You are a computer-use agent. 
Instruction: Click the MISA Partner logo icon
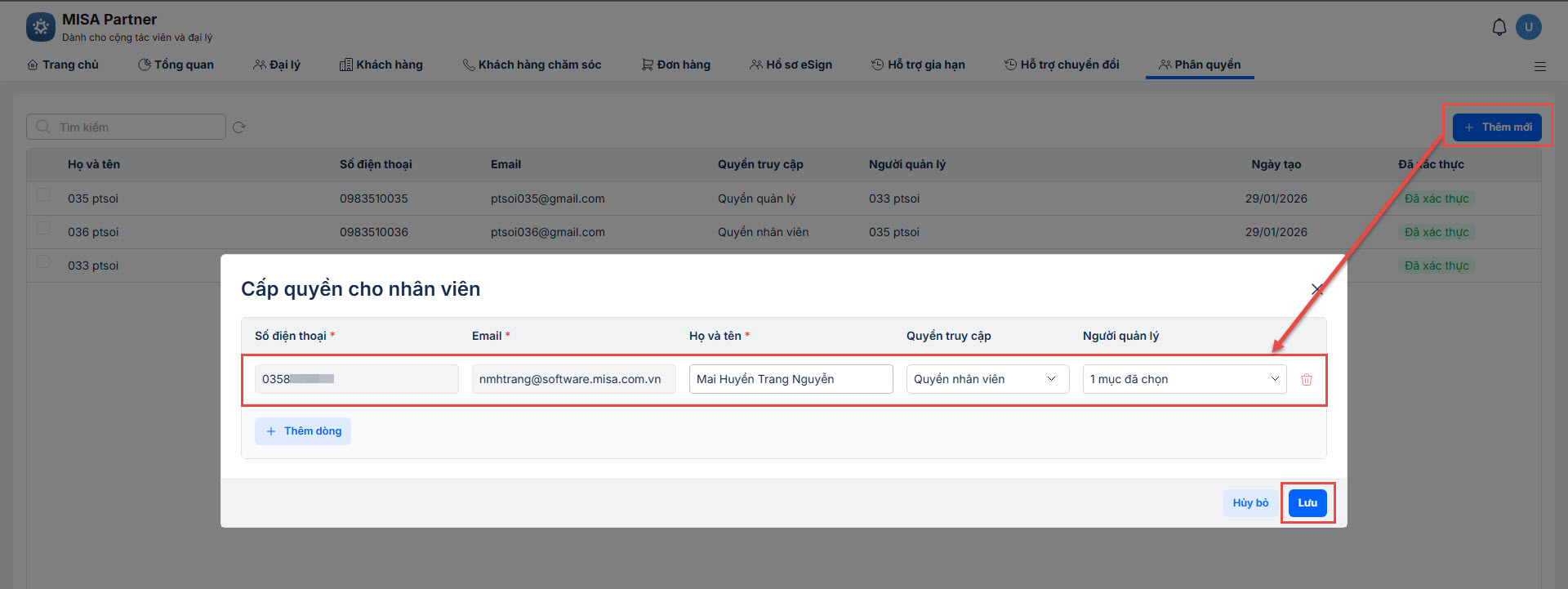(41, 27)
